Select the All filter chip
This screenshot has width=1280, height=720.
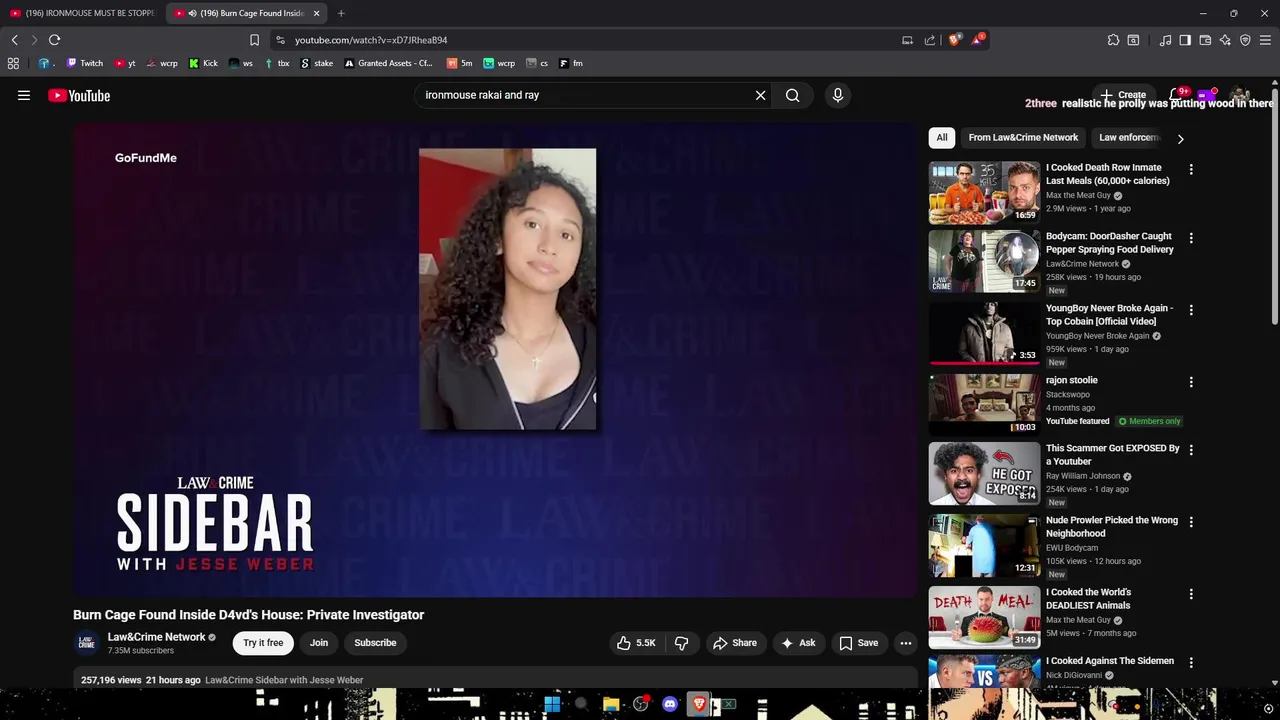coord(941,138)
